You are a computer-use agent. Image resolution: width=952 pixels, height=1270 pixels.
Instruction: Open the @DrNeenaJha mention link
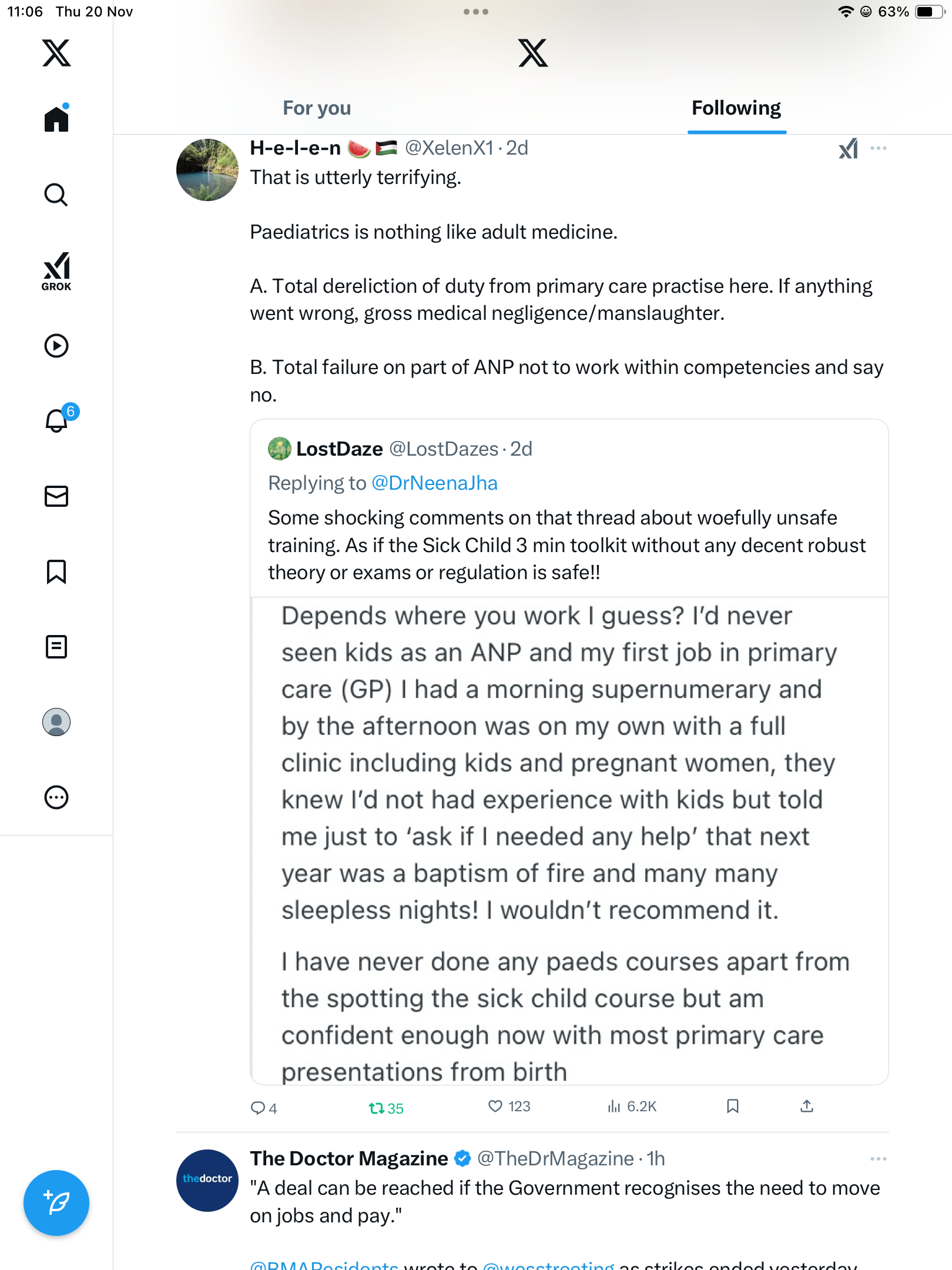click(434, 483)
